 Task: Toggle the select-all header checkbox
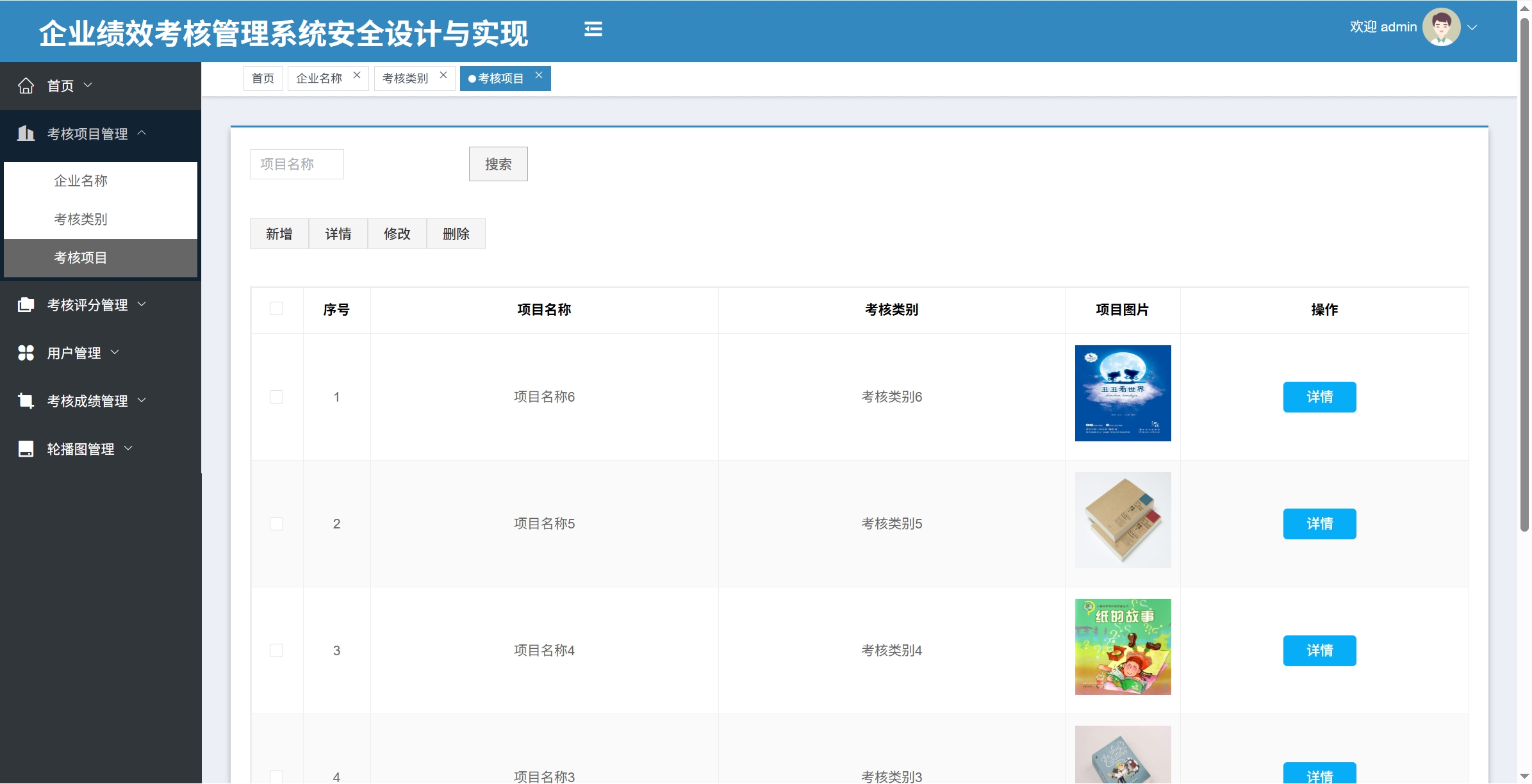[276, 309]
